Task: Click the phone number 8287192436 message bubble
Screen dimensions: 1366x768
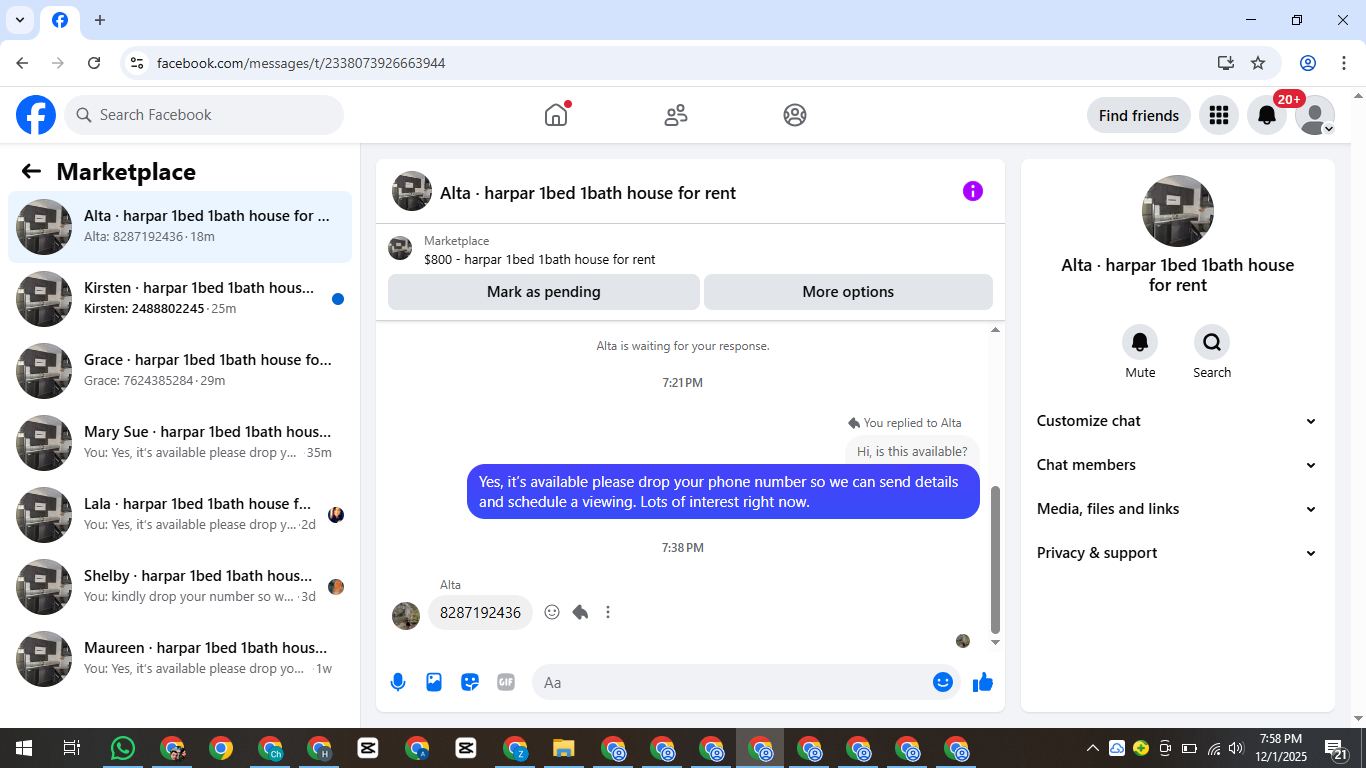Action: [480, 612]
